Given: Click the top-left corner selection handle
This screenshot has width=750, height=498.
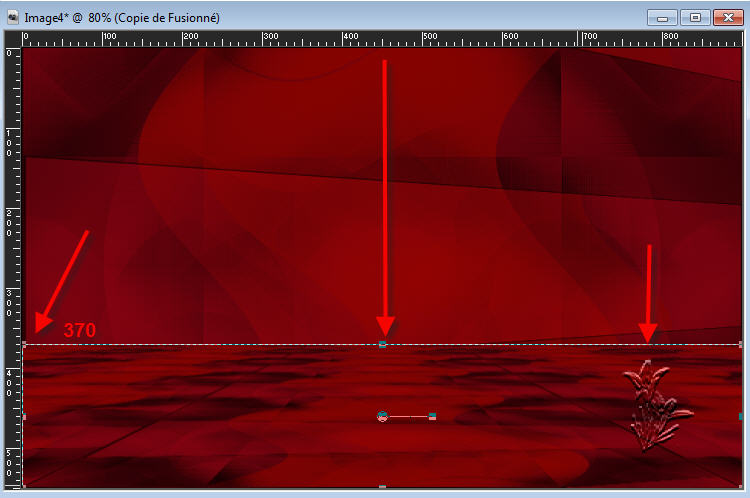Looking at the screenshot, I should click(24, 344).
